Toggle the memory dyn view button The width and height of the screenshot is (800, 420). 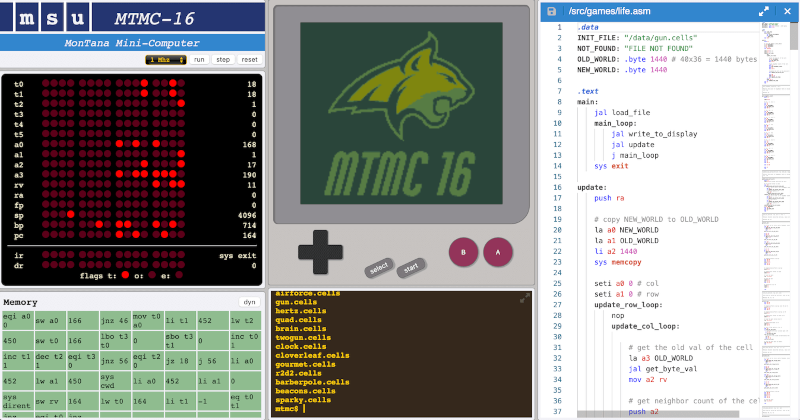pos(248,301)
